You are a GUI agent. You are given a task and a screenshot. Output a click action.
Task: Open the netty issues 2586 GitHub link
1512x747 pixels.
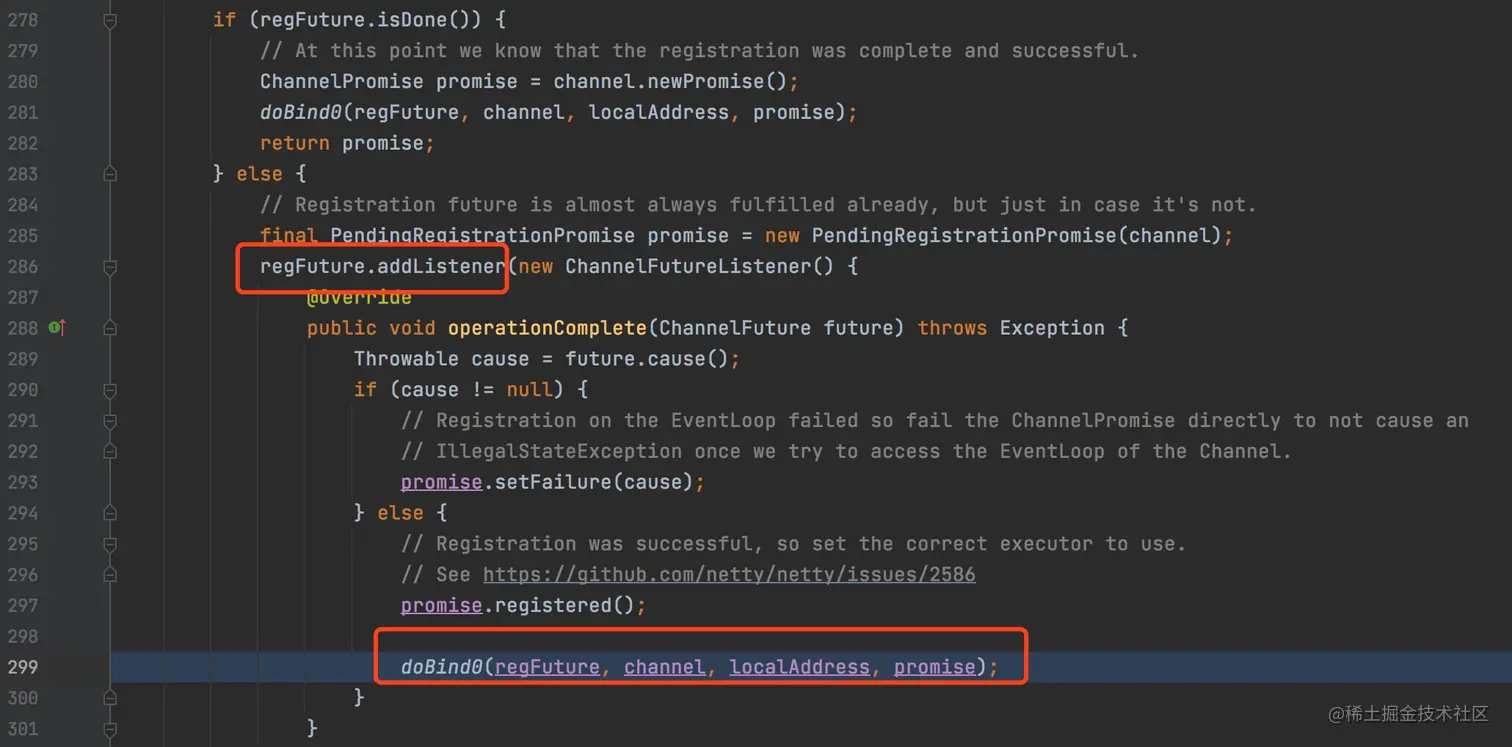click(x=729, y=575)
